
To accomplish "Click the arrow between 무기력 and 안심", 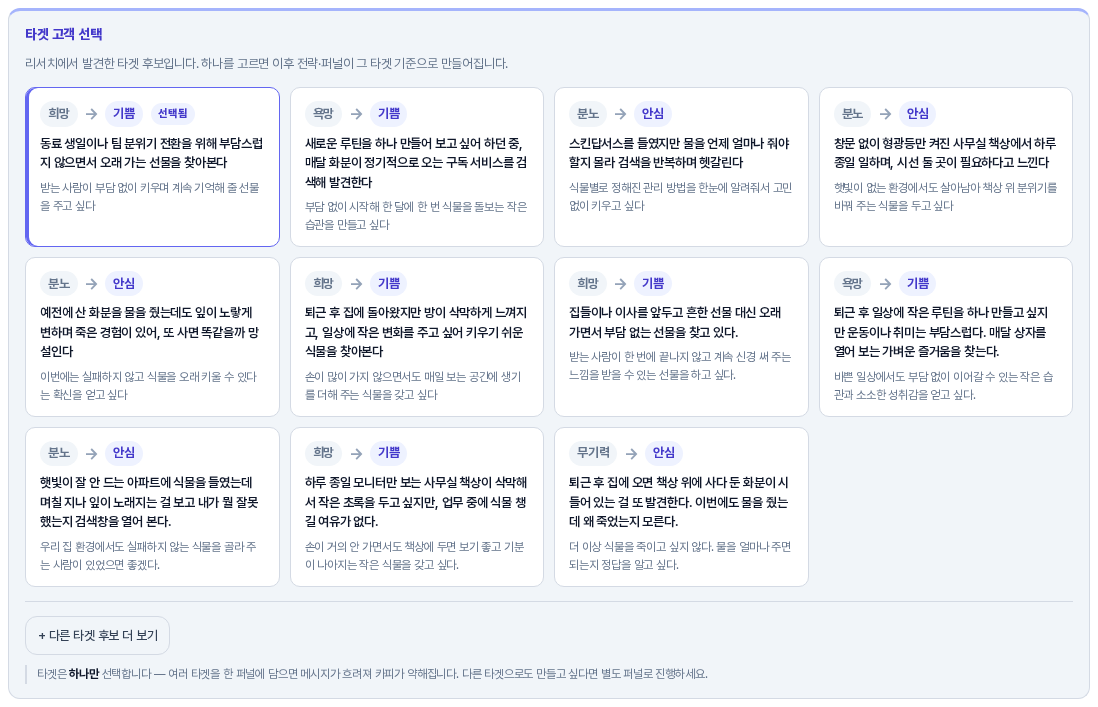I will (x=632, y=454).
